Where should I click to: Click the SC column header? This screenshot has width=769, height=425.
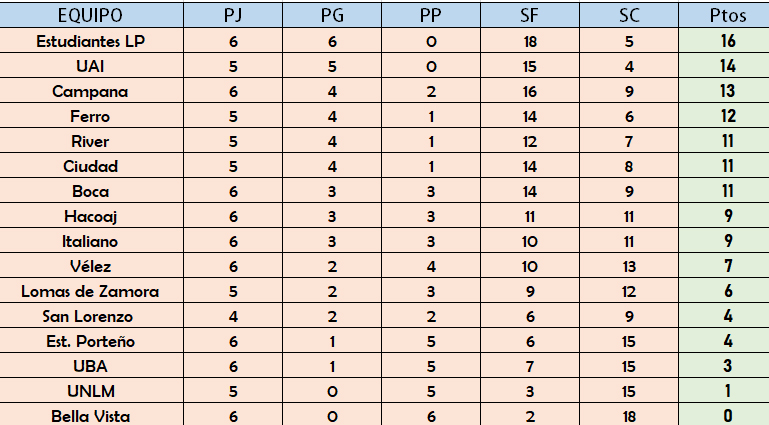point(629,15)
